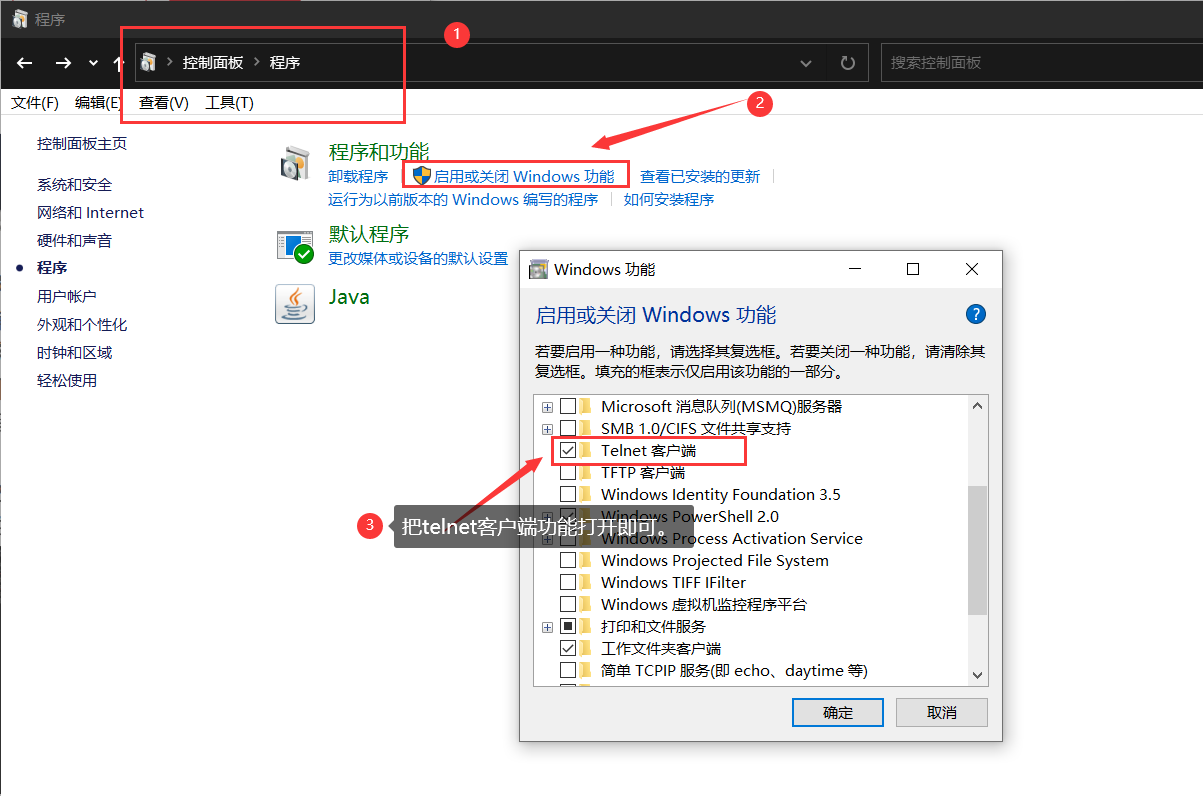The image size is (1203, 796).
Task: Go back using the back arrow
Action: point(25,62)
